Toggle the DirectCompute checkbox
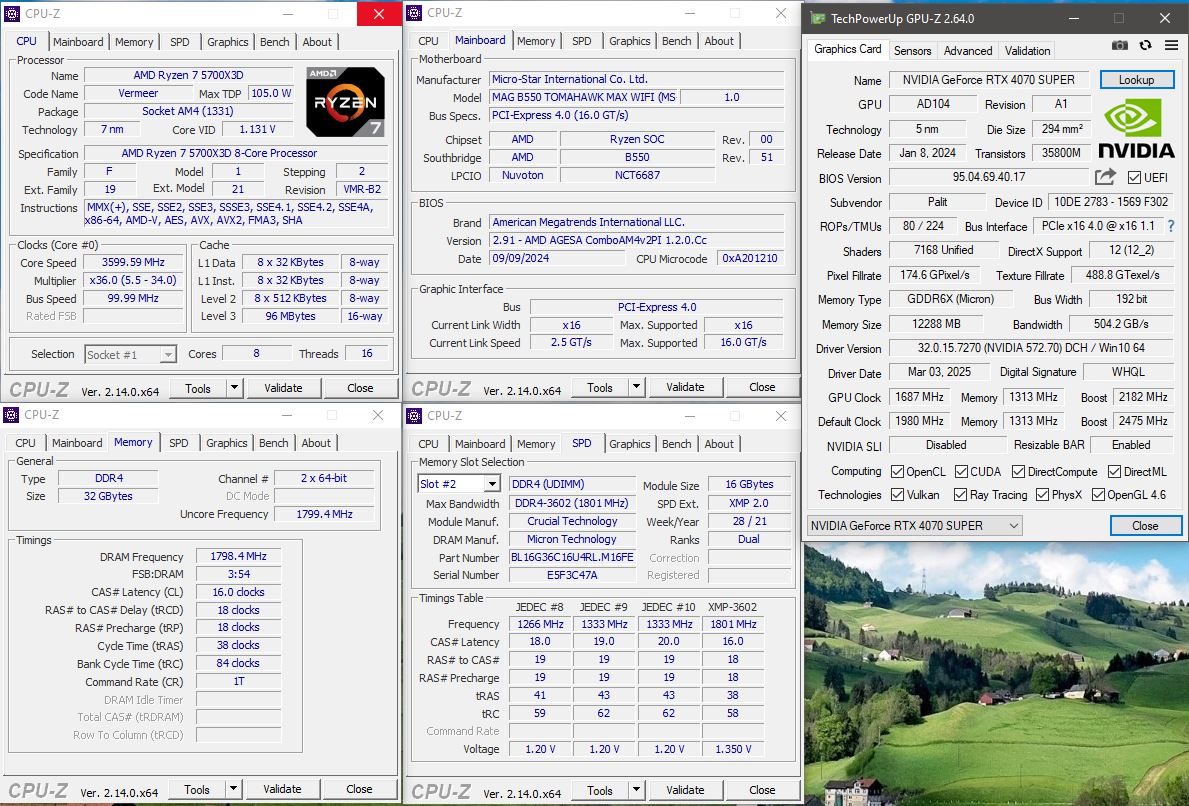This screenshot has height=806, width=1189. coord(1018,472)
